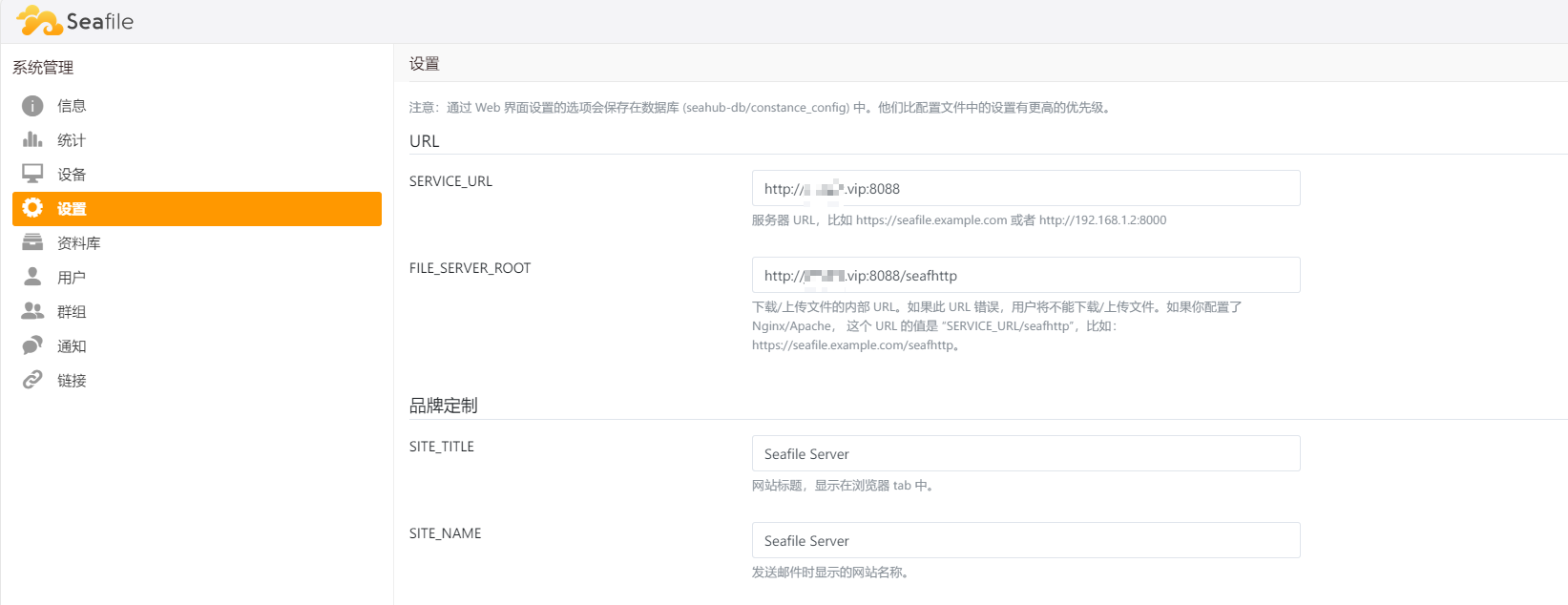Click the URL section heading
Viewport: 1568px width, 605px height.
pyautogui.click(x=425, y=141)
